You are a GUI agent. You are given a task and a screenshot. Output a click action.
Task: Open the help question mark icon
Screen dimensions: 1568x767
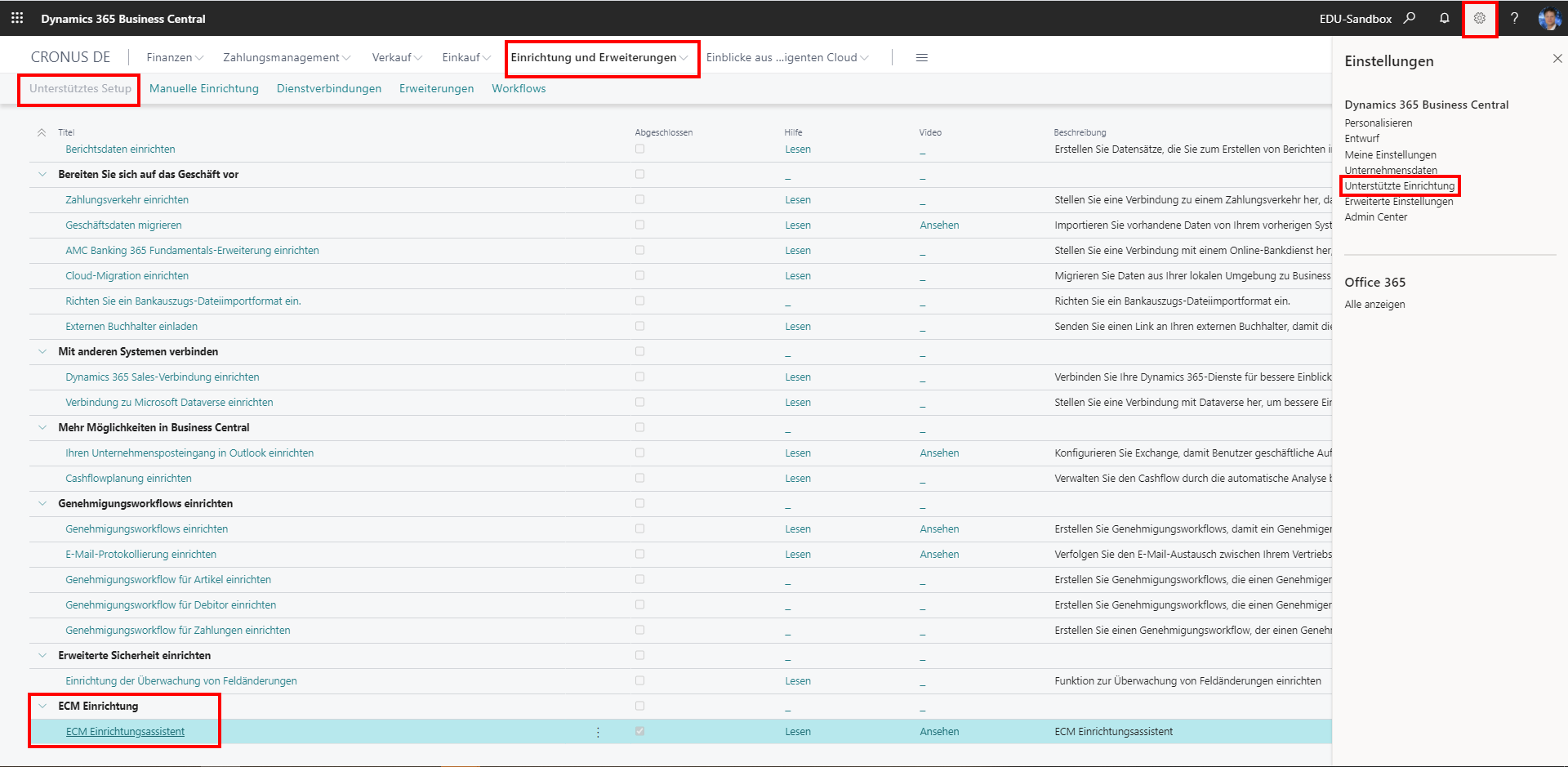pos(1515,18)
